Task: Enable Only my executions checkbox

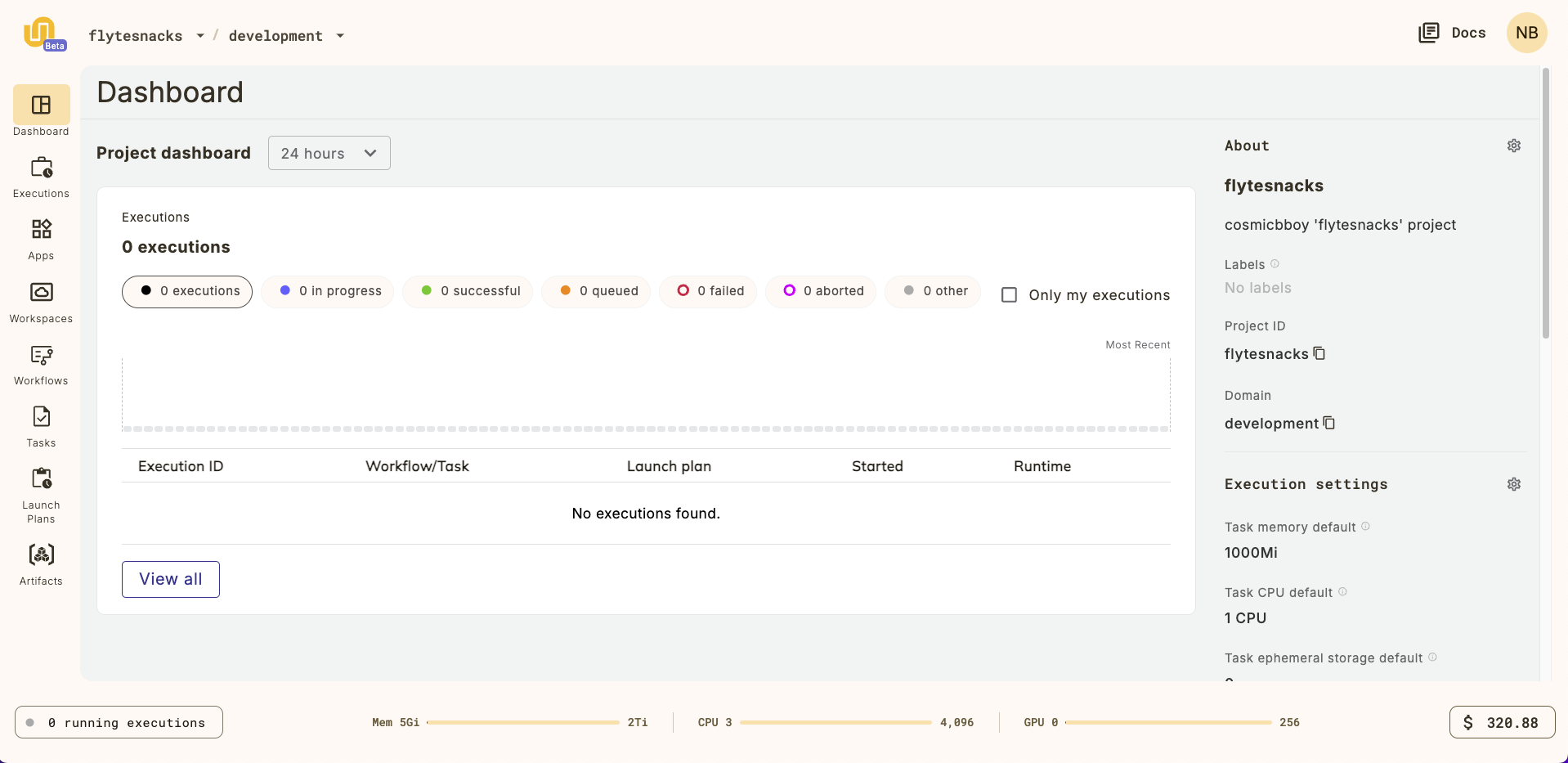Action: tap(1010, 294)
